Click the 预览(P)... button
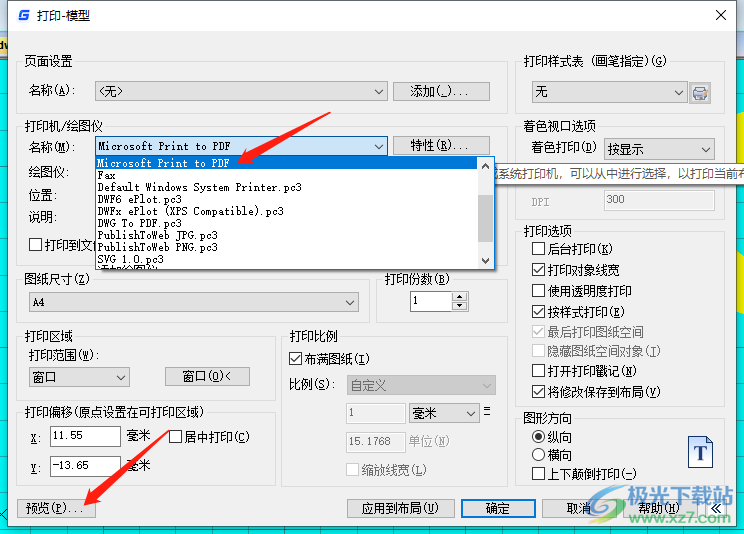This screenshot has height=534, width=744. [x=56, y=508]
